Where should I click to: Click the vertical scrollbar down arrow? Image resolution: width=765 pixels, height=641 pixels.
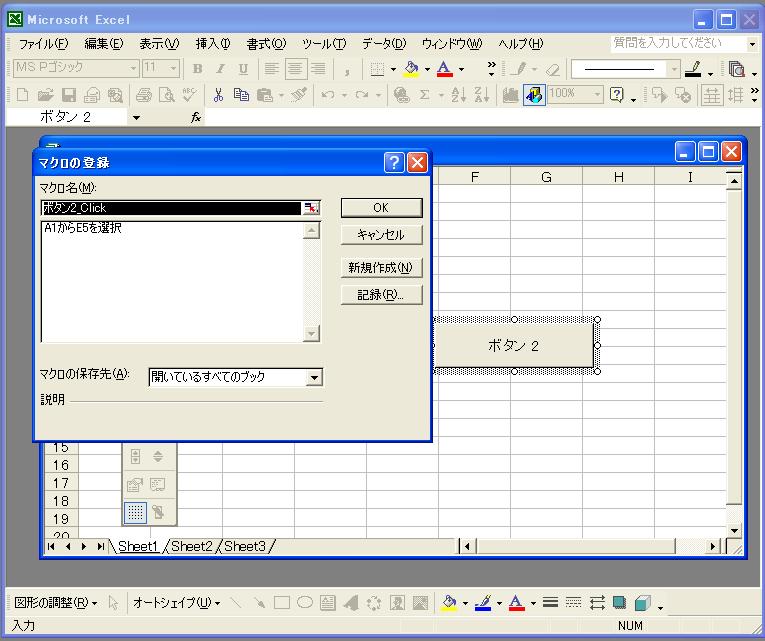pos(734,530)
